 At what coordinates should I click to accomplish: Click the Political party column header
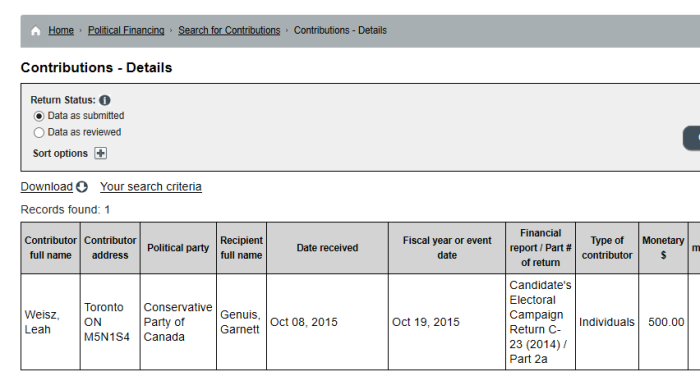[x=178, y=248]
